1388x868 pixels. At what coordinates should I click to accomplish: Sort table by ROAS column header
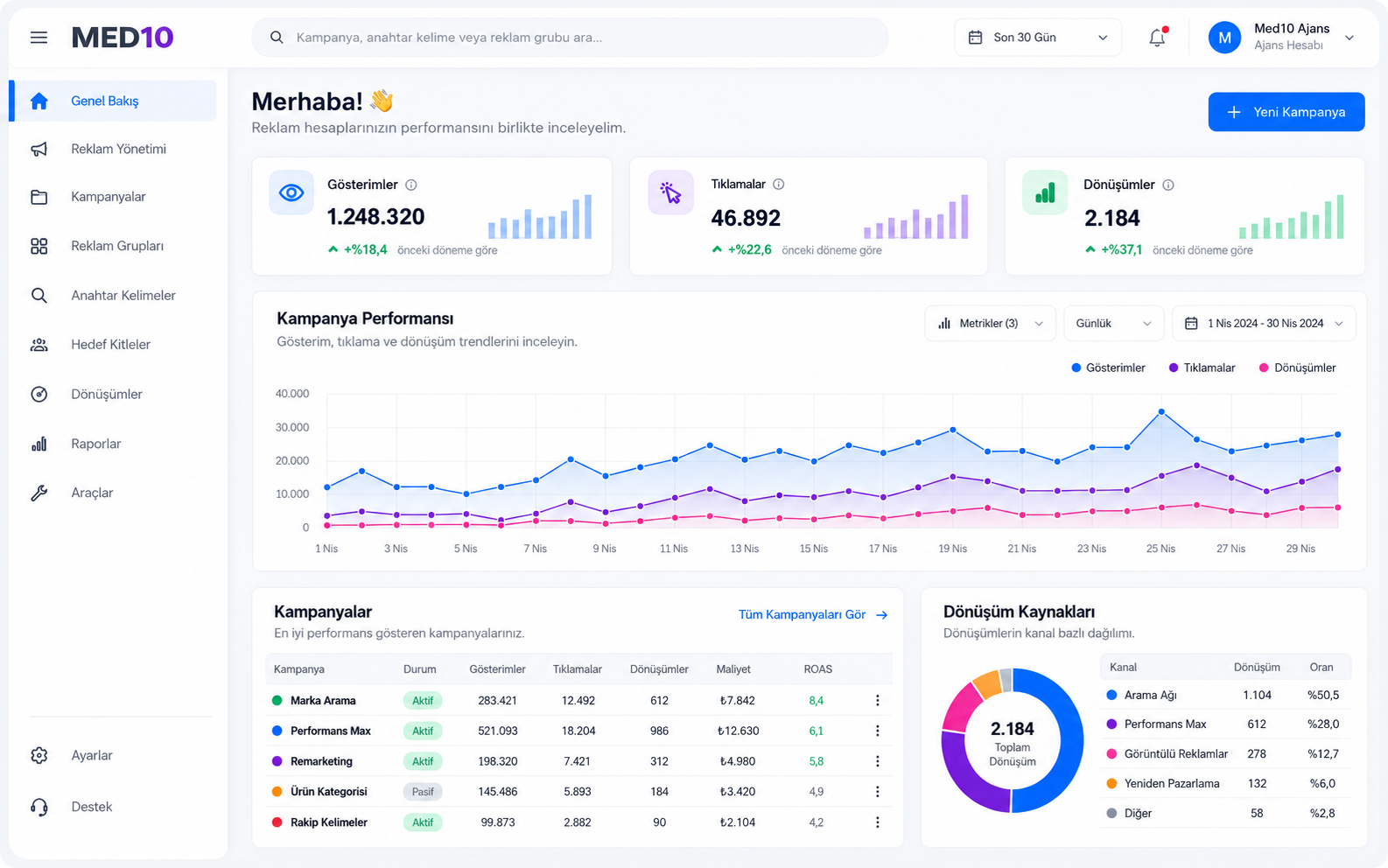pos(818,669)
